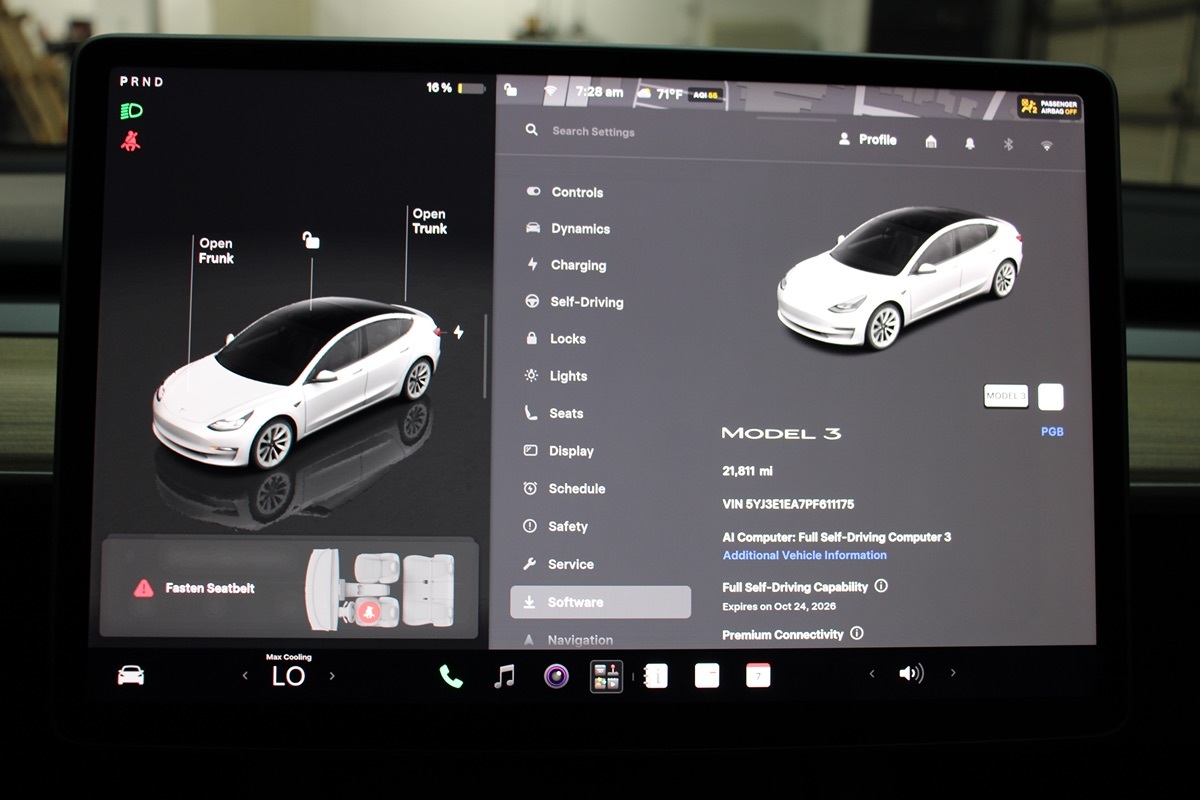
Task: Launch the Dashcam camera app
Action: tap(556, 676)
